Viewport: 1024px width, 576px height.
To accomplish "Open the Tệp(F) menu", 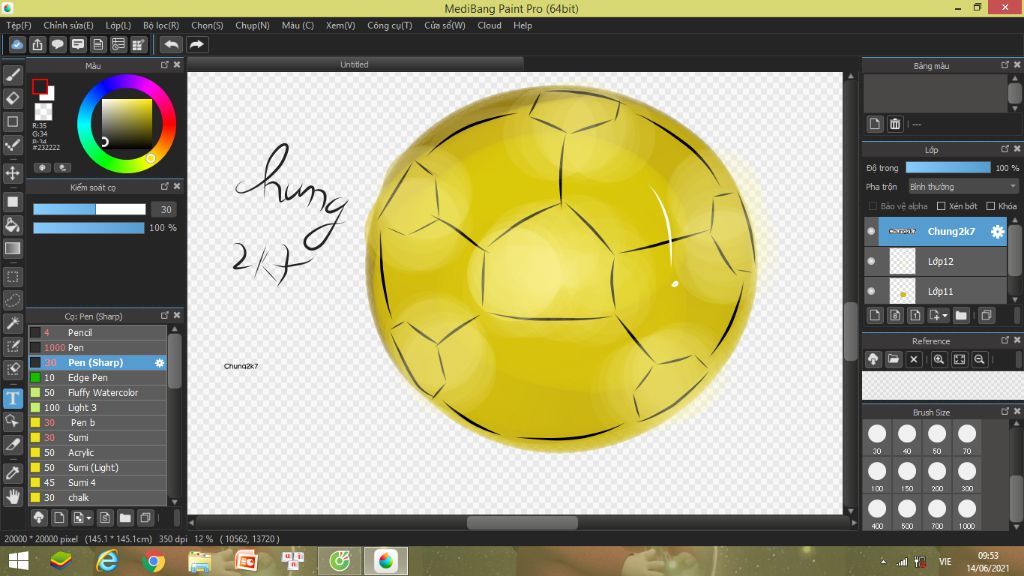I will [18, 25].
